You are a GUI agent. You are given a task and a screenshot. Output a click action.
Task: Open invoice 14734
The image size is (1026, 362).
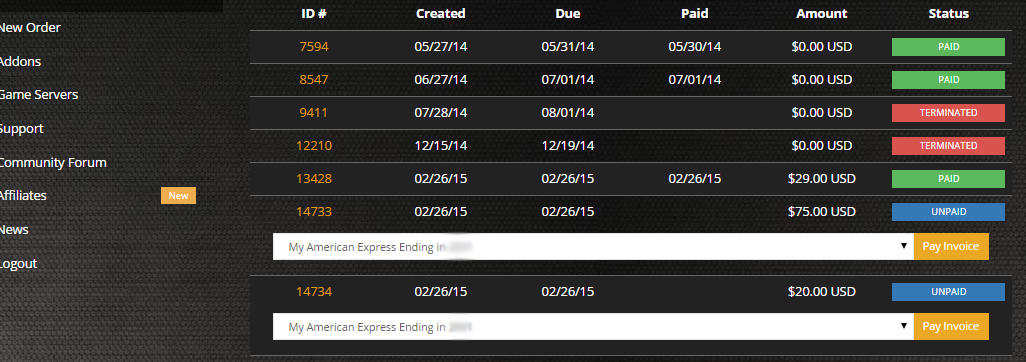[x=314, y=292]
